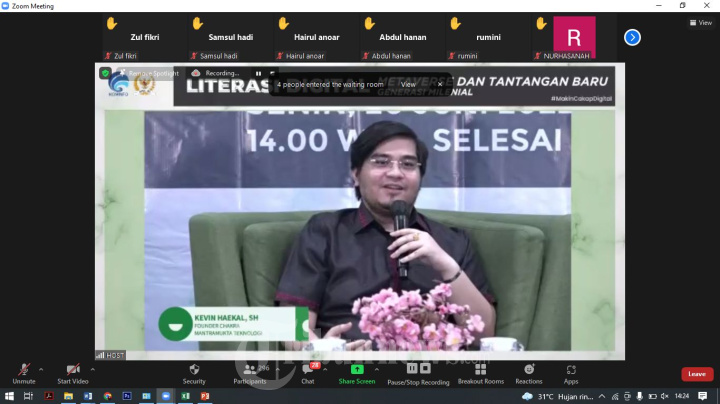Click the green Share Screen icon
This screenshot has width=720, height=404.
(357, 370)
